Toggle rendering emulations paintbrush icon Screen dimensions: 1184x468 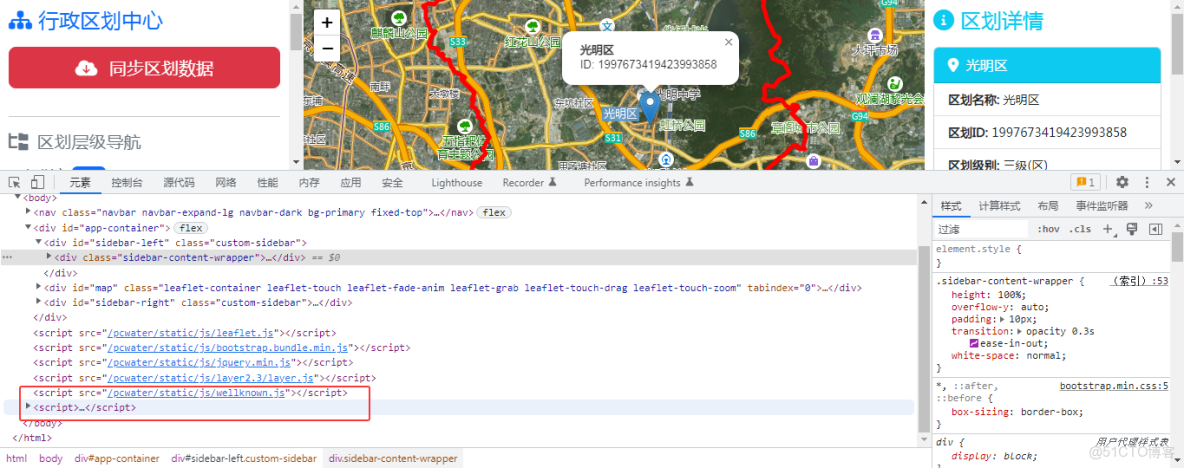[x=1131, y=229]
